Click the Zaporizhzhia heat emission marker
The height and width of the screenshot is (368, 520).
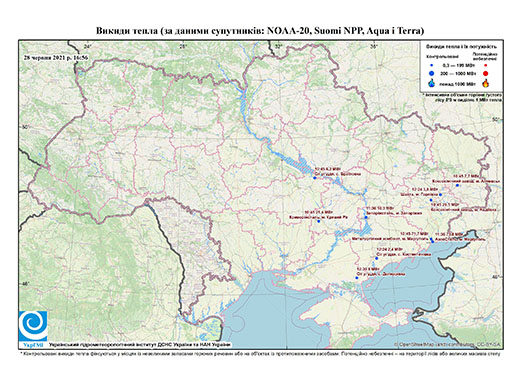366,217
